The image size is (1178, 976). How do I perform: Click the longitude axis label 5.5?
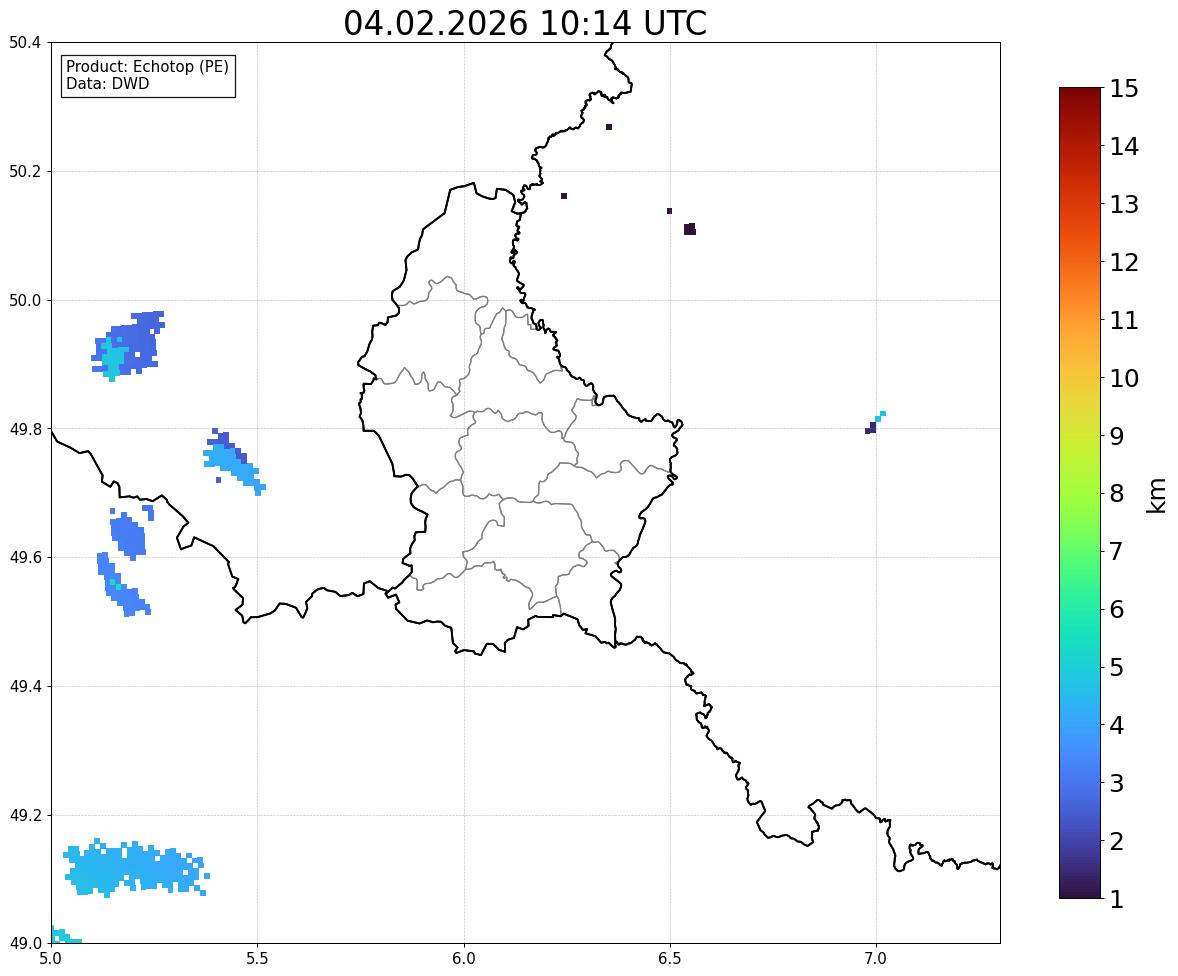click(257, 959)
